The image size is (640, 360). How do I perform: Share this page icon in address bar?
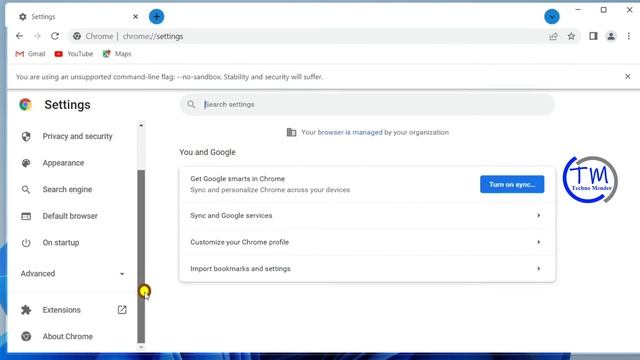553,36
